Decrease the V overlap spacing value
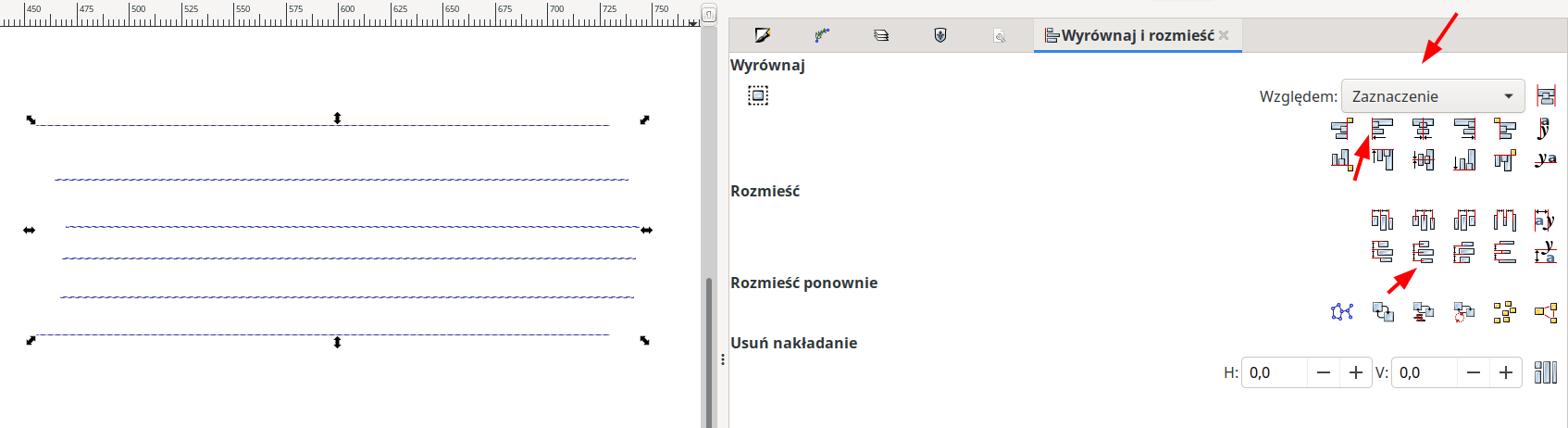1568x428 pixels. [x=1474, y=372]
